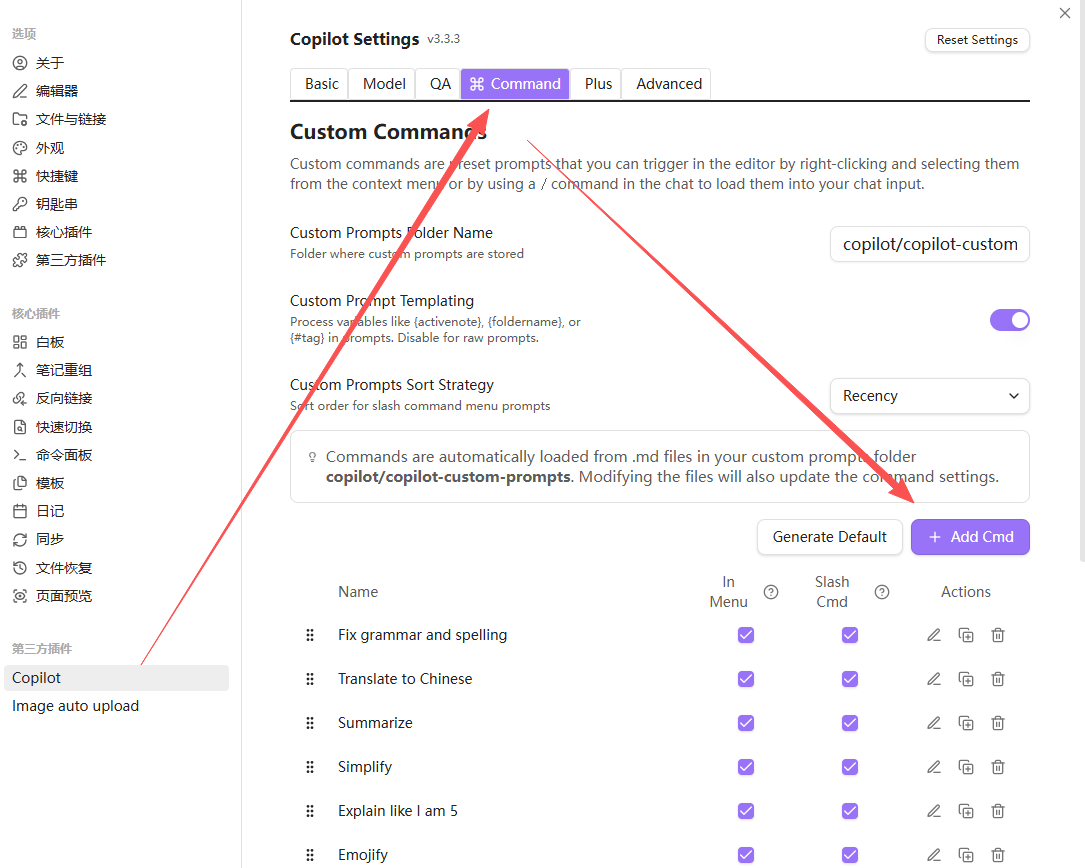Edit the Explain like I am 5 command
Viewport: 1085px width, 868px height.
[933, 811]
